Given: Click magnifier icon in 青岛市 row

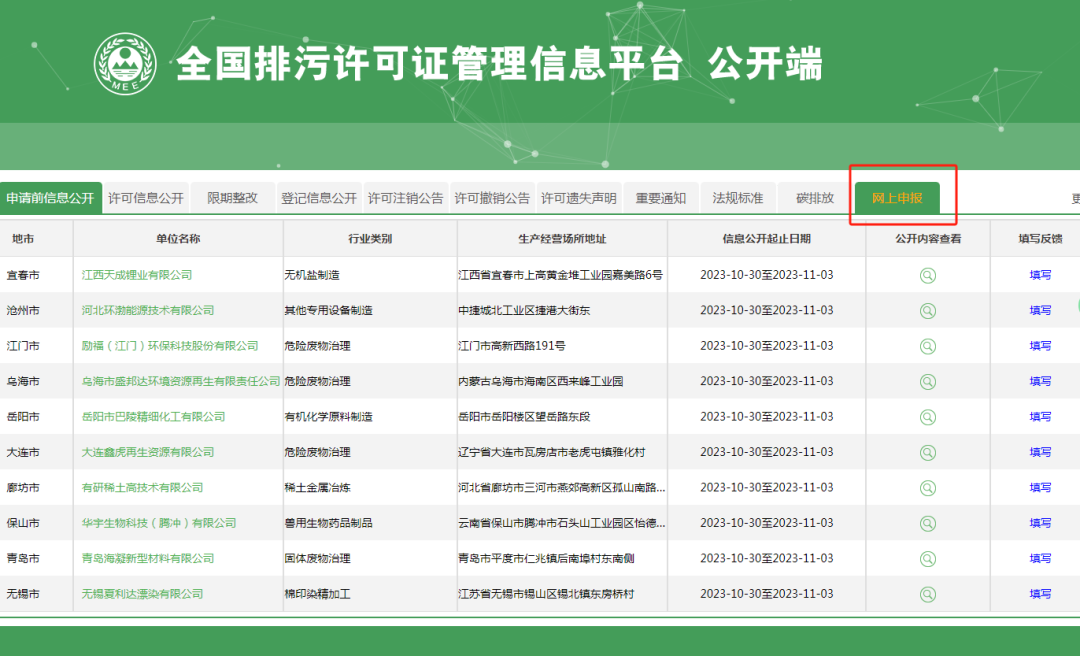Looking at the screenshot, I should [x=928, y=558].
